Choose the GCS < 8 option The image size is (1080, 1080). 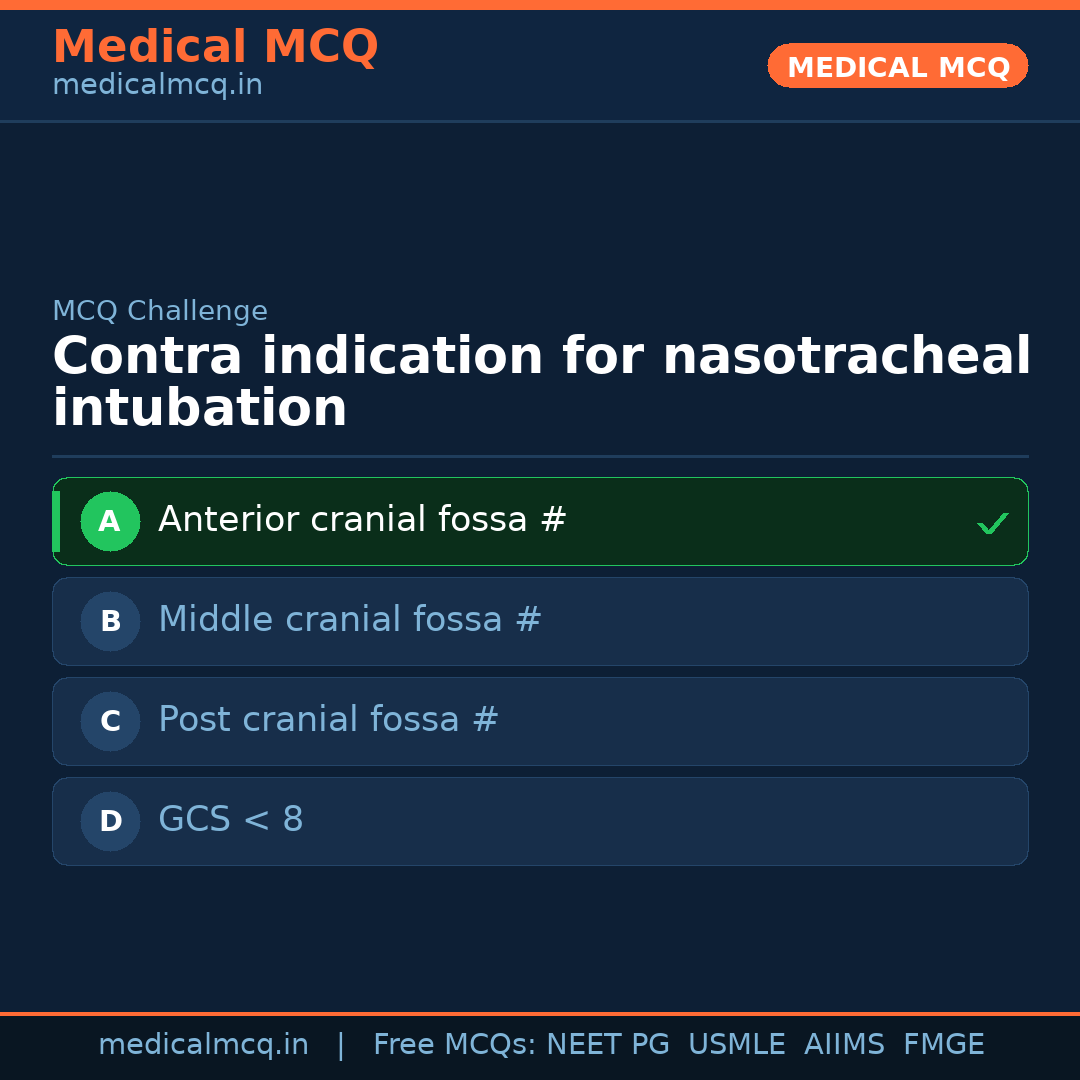click(x=231, y=820)
